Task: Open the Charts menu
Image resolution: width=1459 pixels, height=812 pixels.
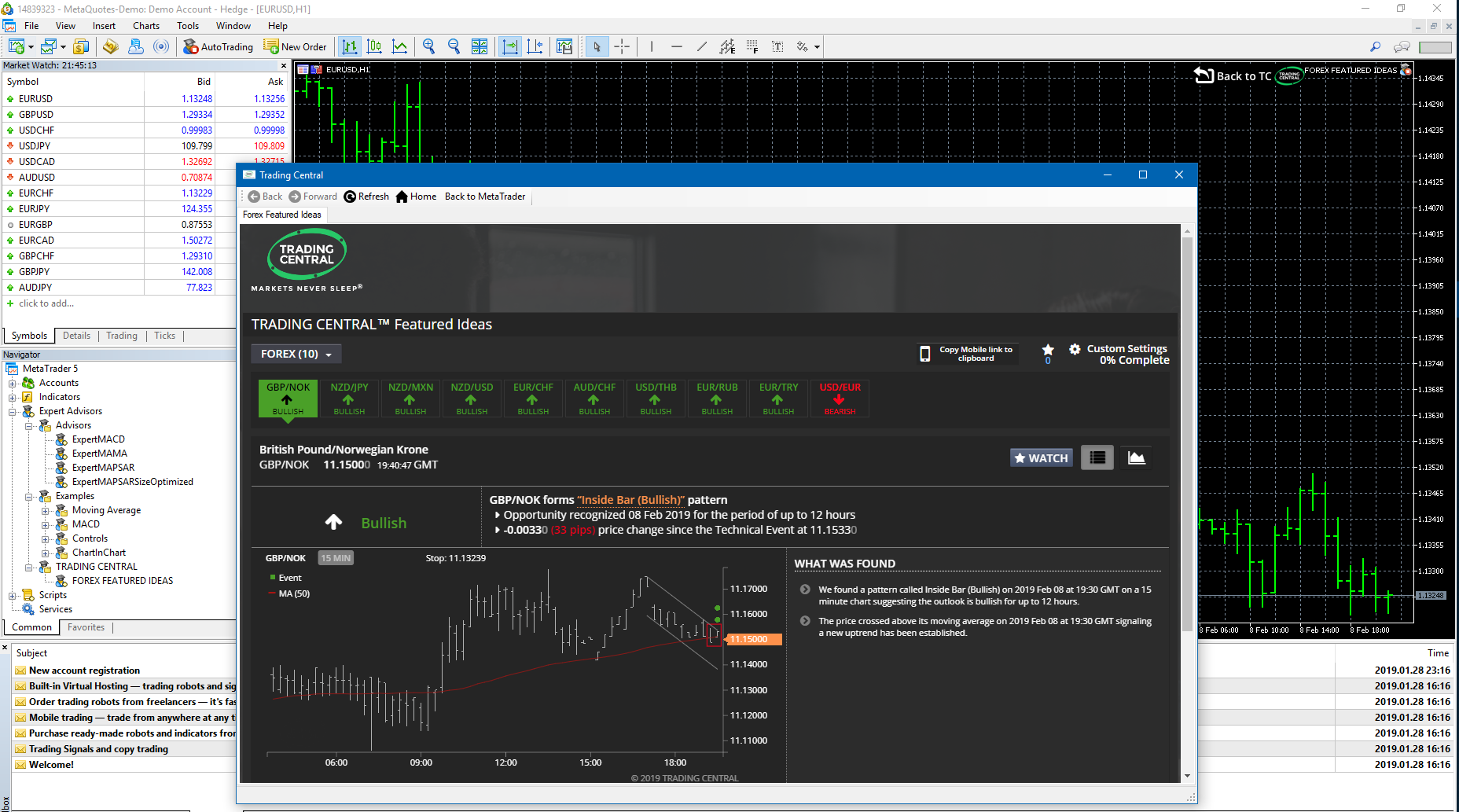Action: (x=146, y=26)
